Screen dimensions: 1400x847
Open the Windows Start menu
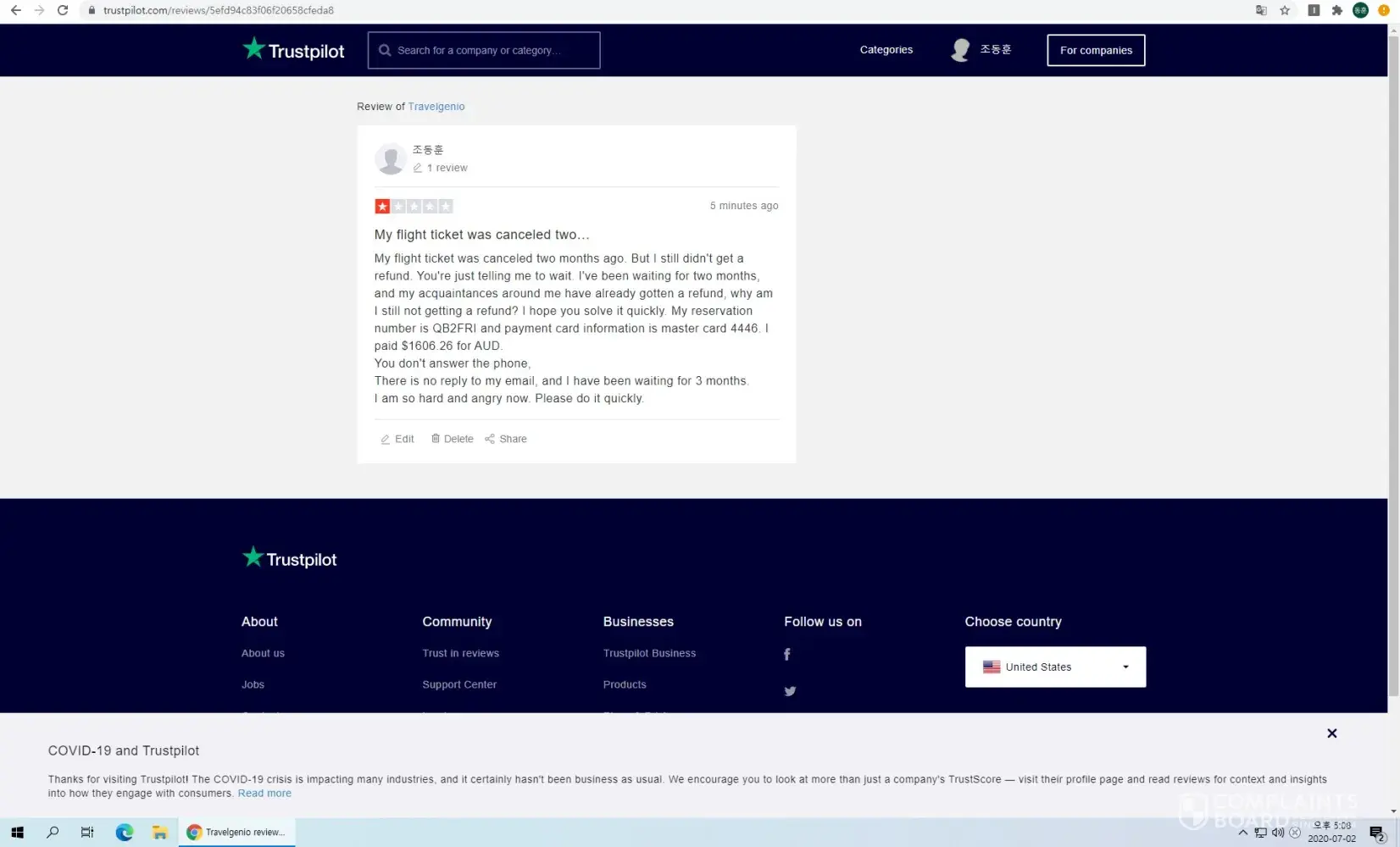pos(17,833)
